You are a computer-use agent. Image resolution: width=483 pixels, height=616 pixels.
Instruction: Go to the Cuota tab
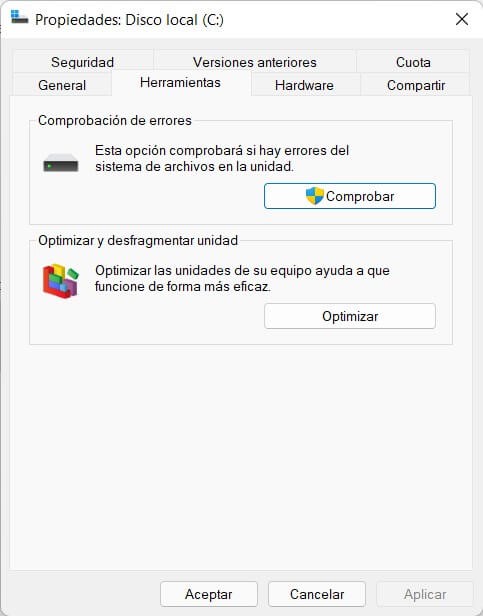(413, 62)
